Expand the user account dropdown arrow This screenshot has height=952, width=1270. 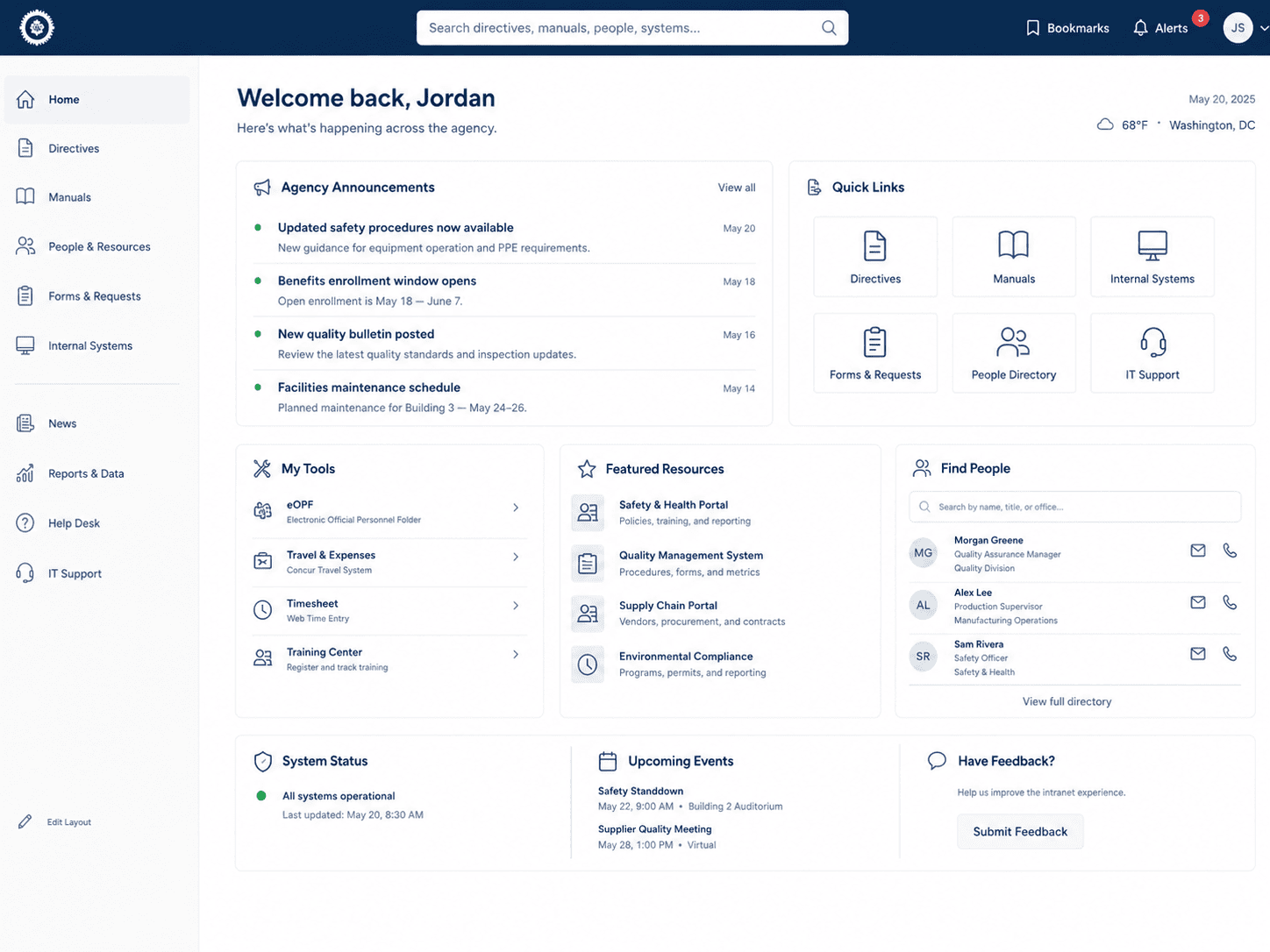(1264, 28)
